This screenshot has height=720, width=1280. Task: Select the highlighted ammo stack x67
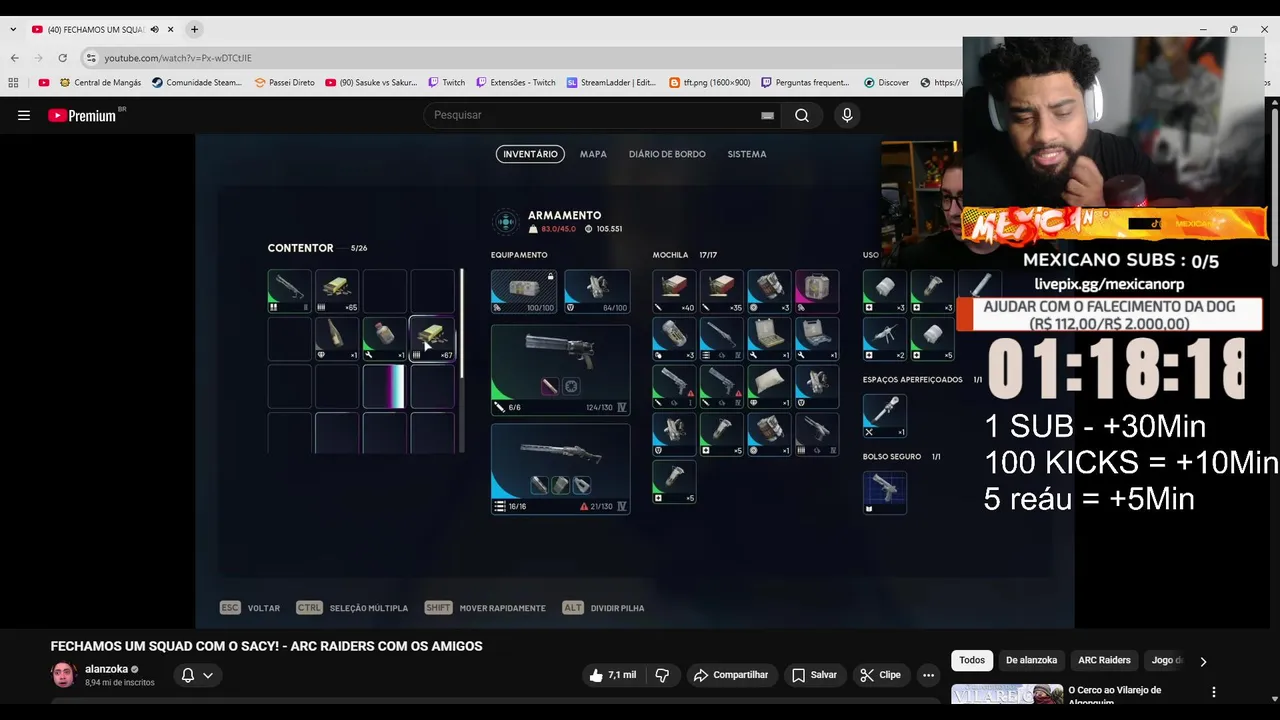click(x=432, y=339)
